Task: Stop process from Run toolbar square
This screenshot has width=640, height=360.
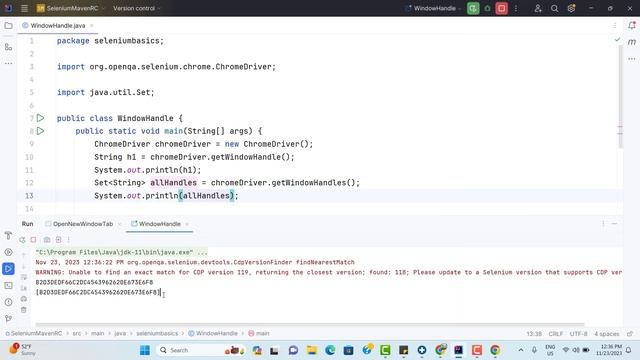Action: 33,240
